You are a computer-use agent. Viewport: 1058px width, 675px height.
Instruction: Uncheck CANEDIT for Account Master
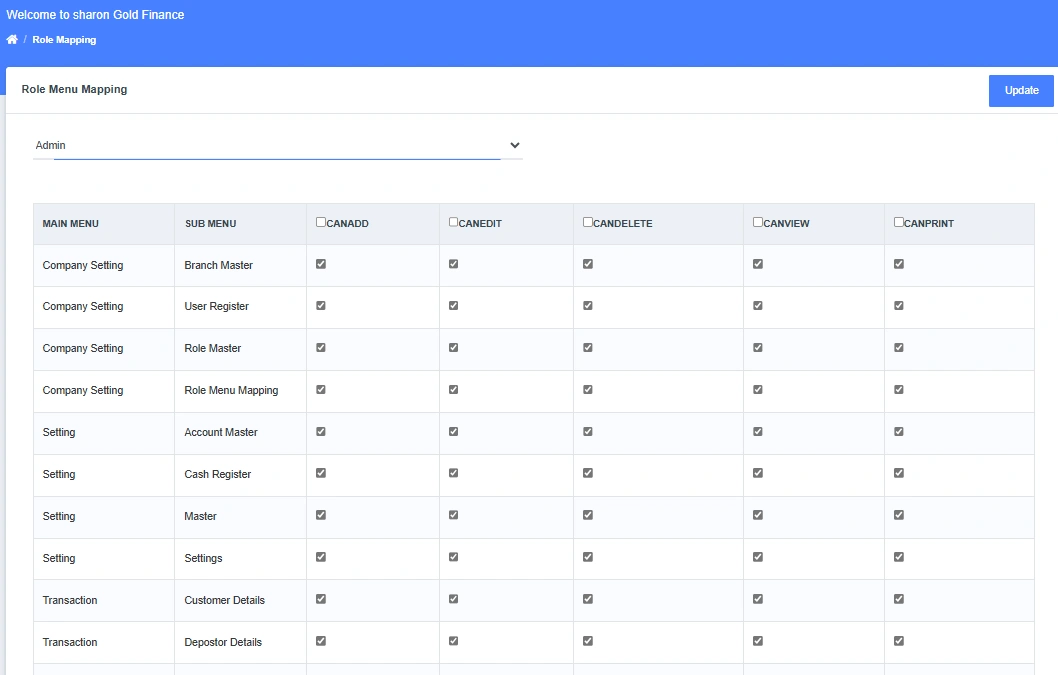tap(453, 431)
